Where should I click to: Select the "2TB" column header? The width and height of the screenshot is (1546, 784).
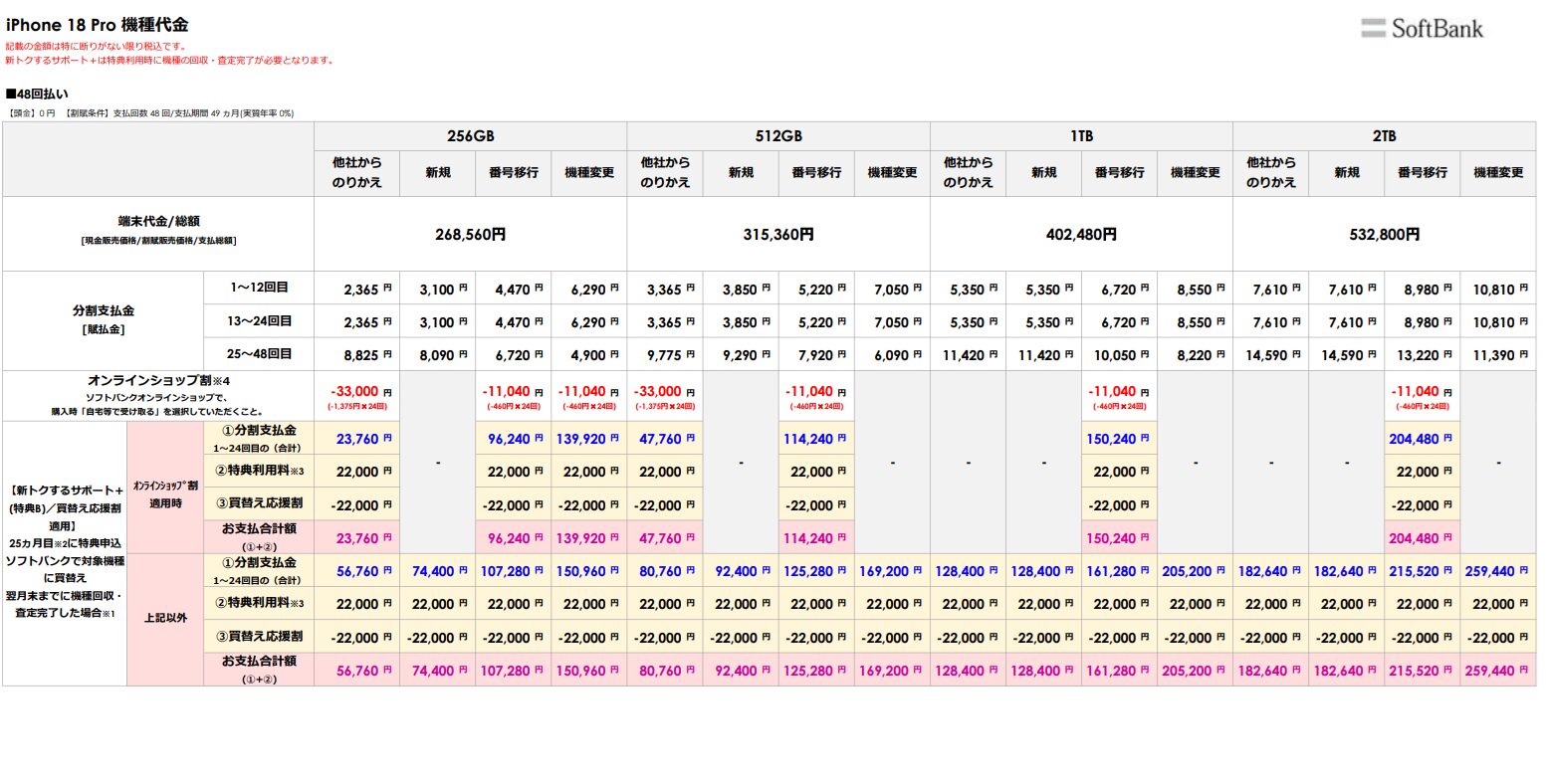1384,136
